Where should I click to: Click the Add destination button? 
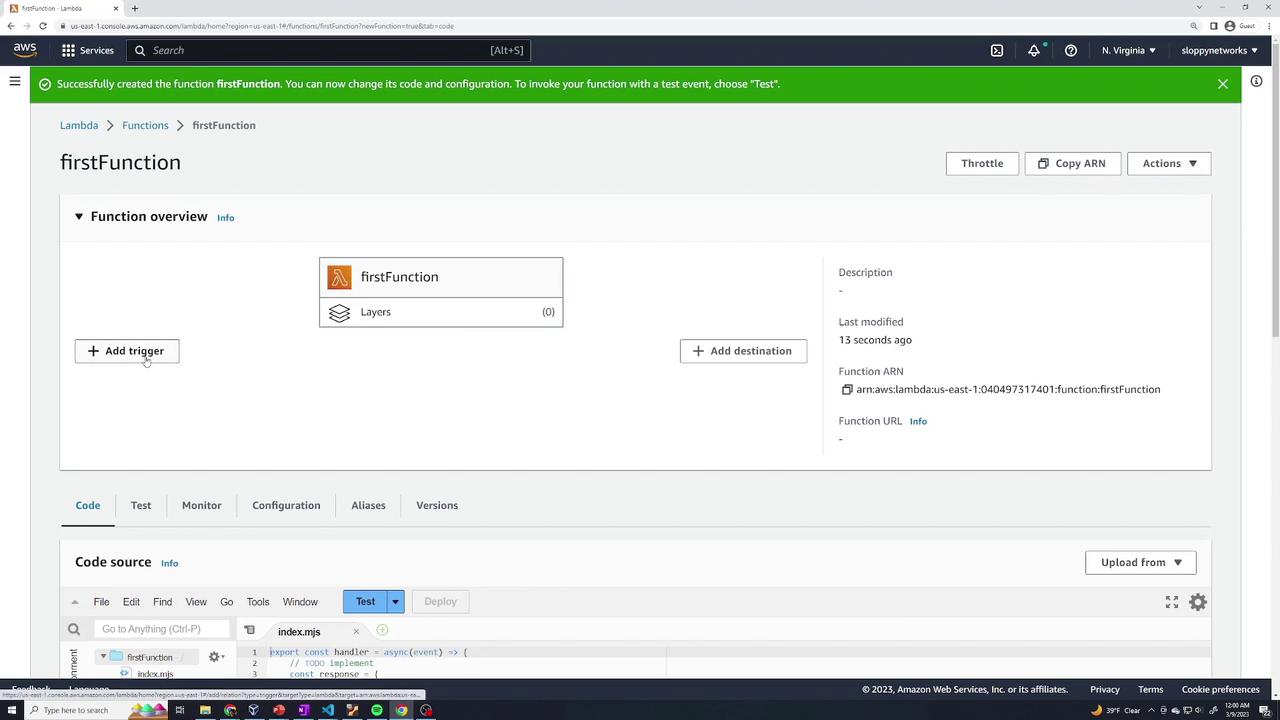coord(743,351)
